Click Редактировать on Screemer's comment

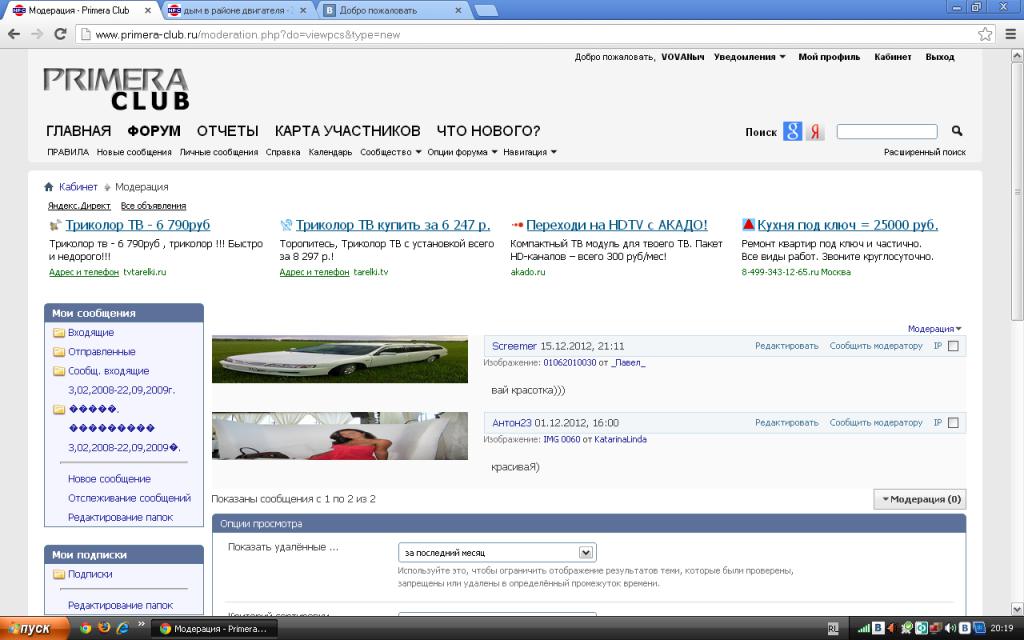(787, 346)
